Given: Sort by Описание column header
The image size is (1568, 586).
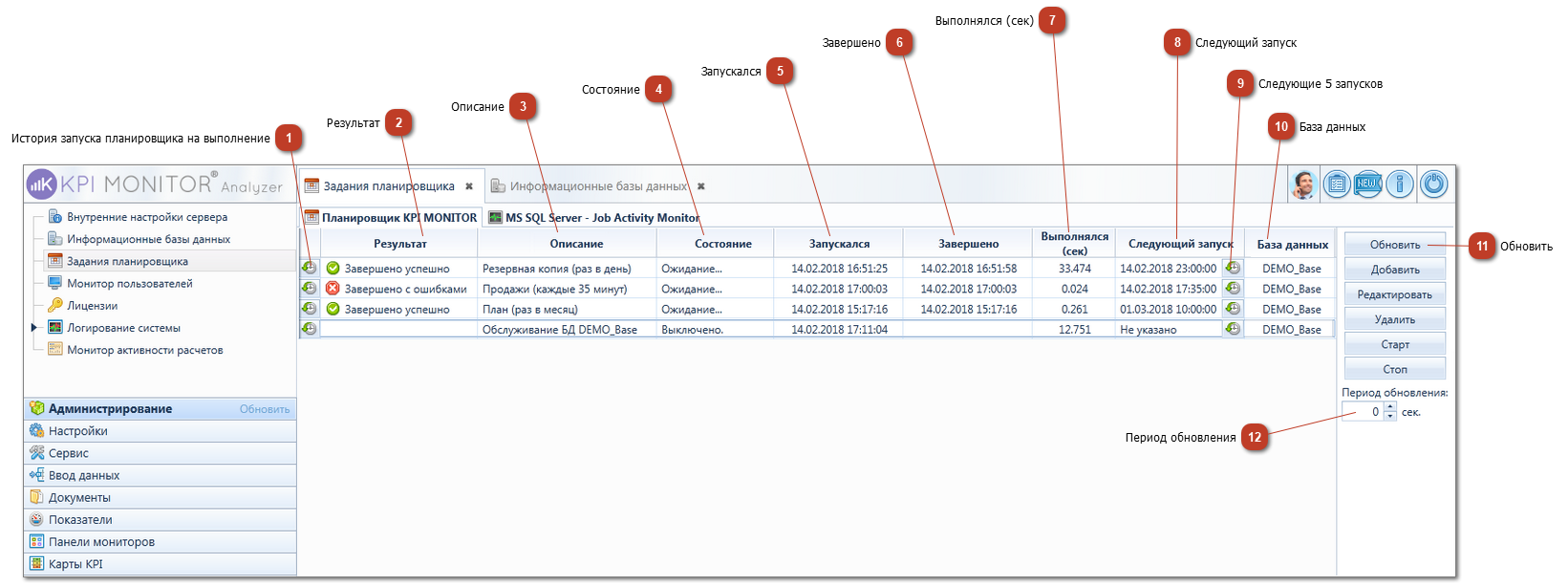Looking at the screenshot, I should 576,244.
